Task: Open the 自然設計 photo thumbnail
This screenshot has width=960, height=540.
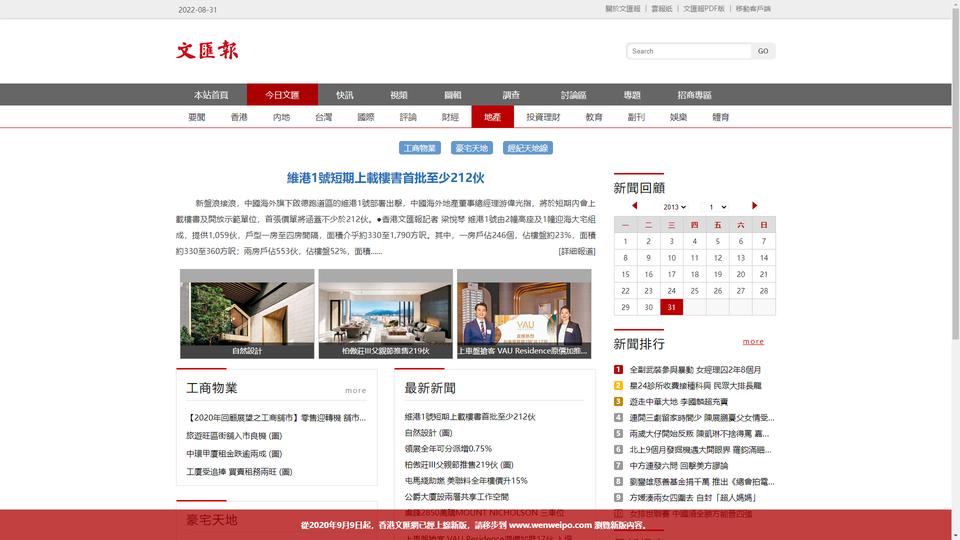Action: (x=247, y=313)
